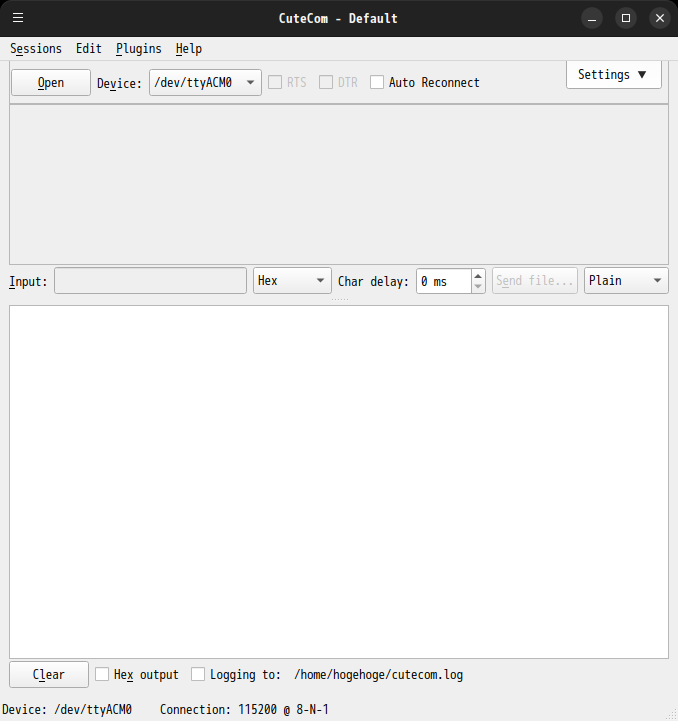Screen dimensions: 678x721
Task: Open the hamburger window menu
Action: tap(18, 18)
